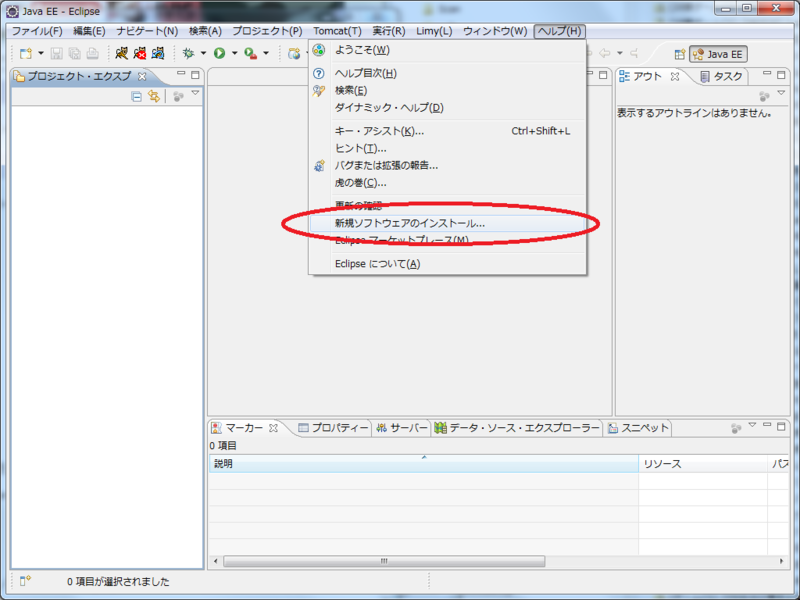The image size is (800, 600).
Task: Toggle Link with Editor in Project Explorer
Action: (154, 96)
